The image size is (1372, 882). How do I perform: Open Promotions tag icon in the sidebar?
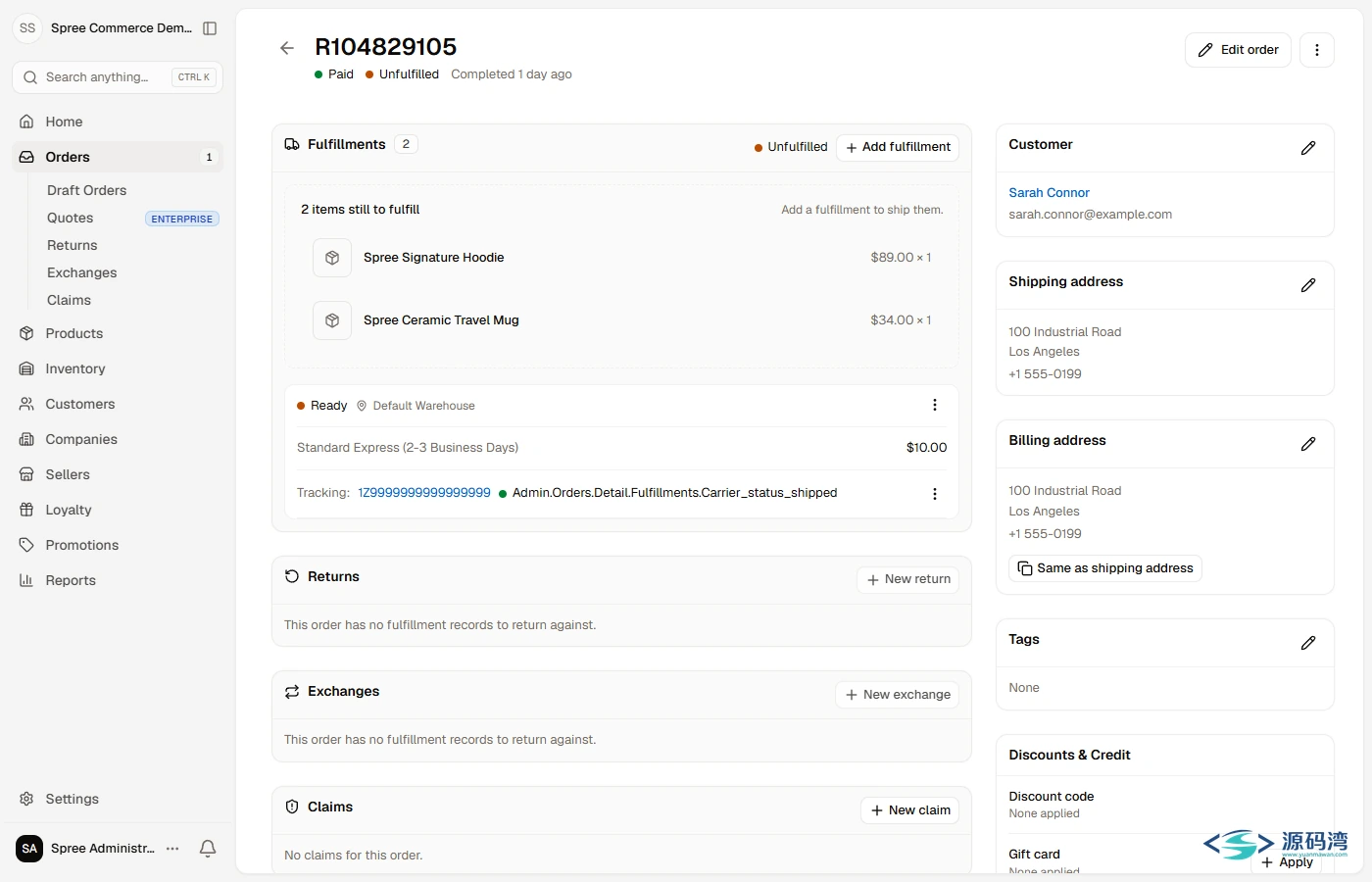click(x=26, y=545)
